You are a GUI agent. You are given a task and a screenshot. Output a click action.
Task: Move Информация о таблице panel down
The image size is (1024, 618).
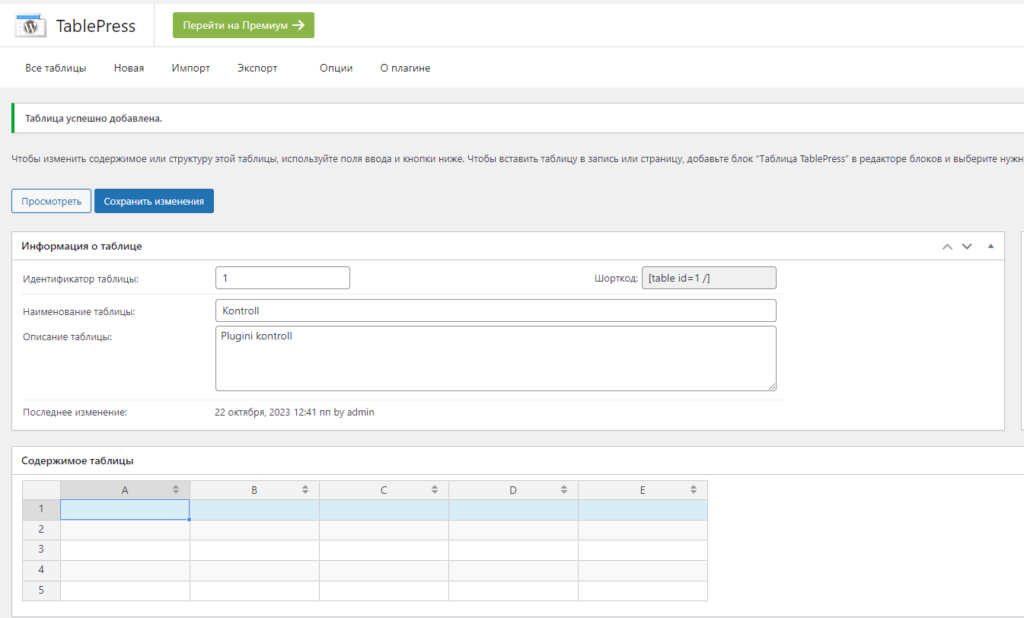[967, 246]
